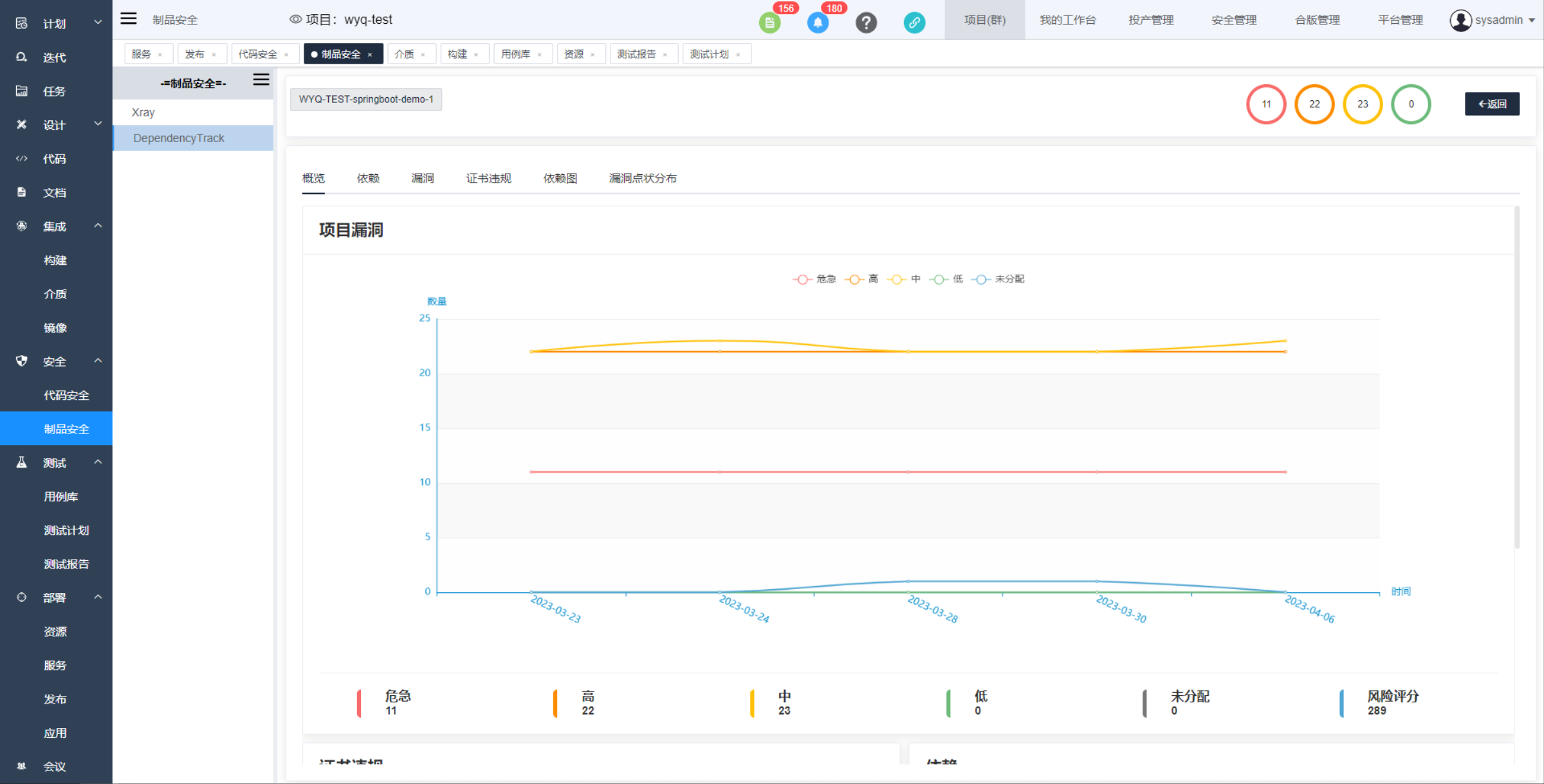Click the sysadmin user avatar icon
Viewport: 1544px width, 784px height.
point(1460,20)
